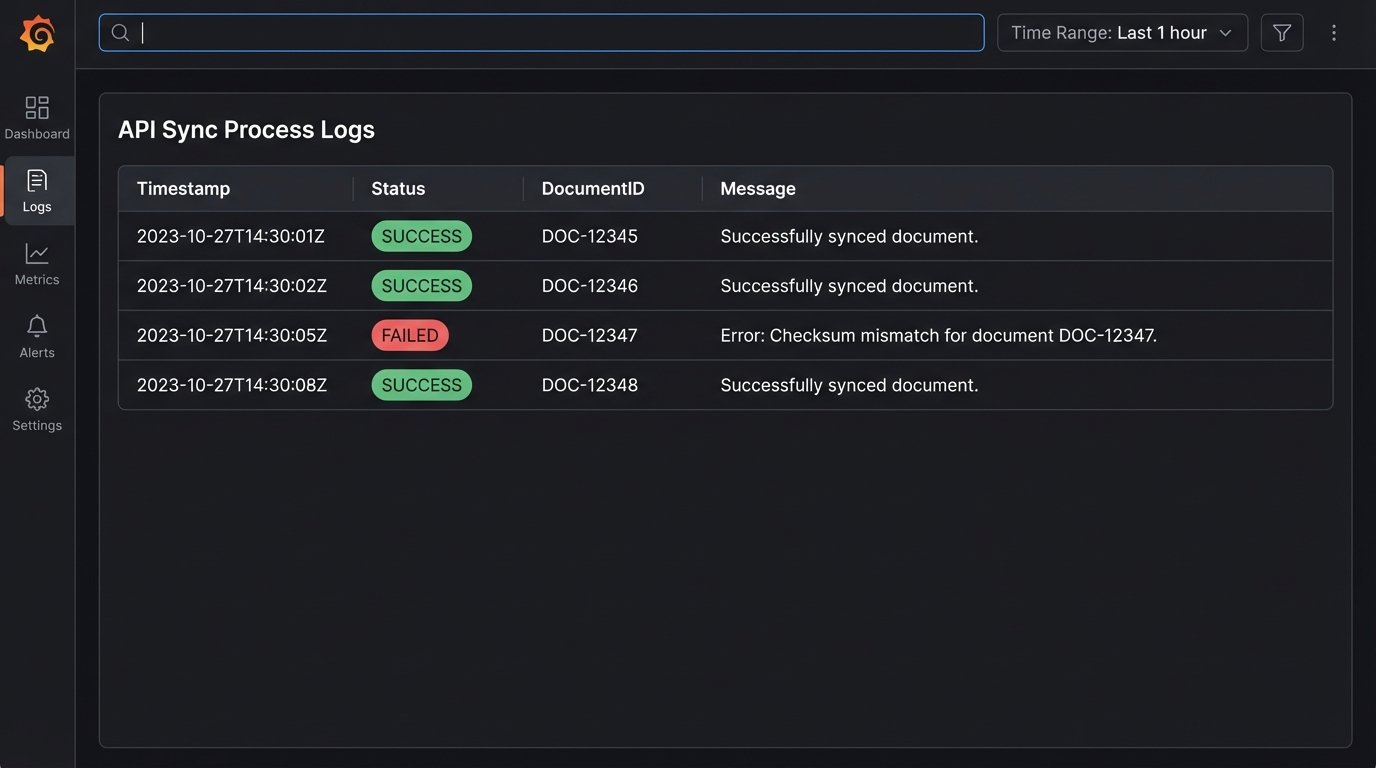Viewport: 1376px width, 768px height.
Task: Click the Status column header
Action: tap(397, 188)
